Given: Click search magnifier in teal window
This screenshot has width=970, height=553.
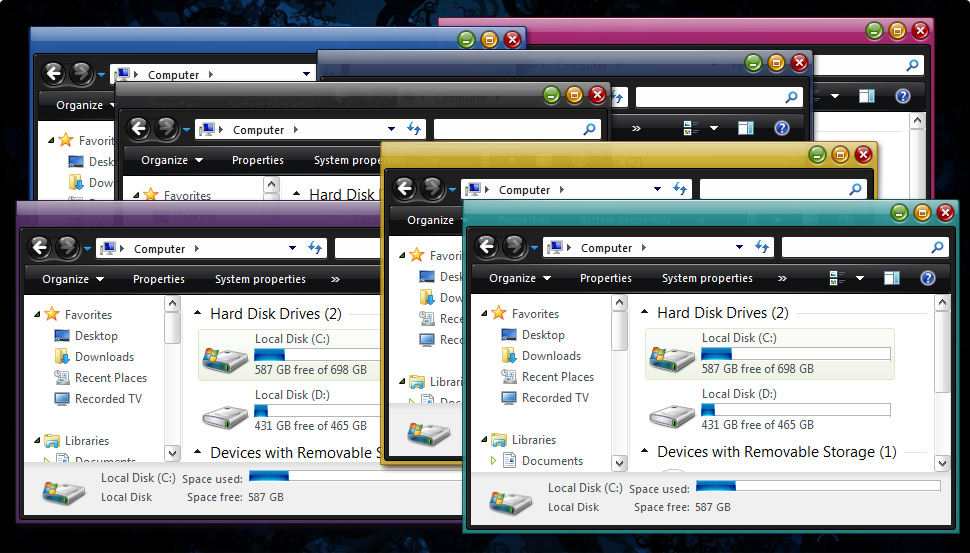Looking at the screenshot, I should tap(937, 247).
